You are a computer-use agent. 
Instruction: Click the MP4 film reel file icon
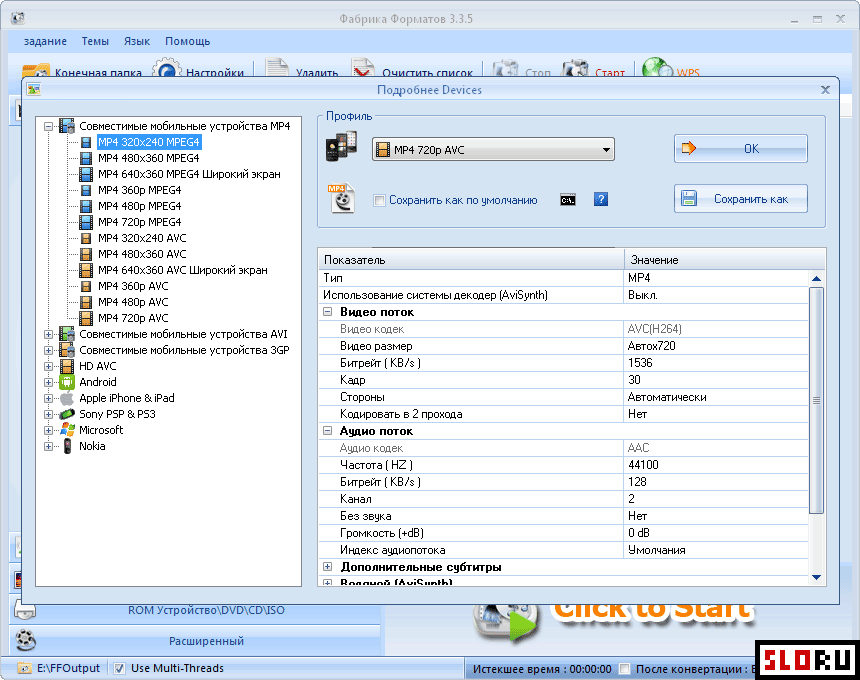coord(341,198)
